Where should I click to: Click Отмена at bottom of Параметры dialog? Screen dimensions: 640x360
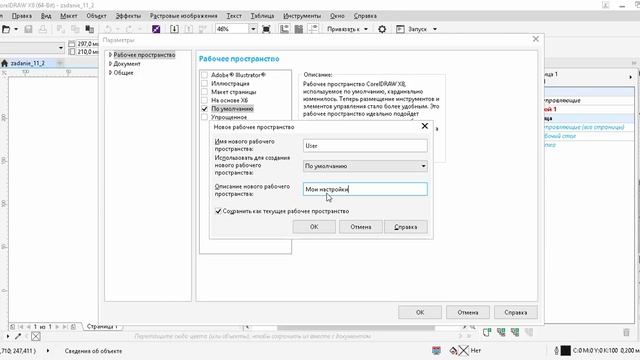(468, 312)
